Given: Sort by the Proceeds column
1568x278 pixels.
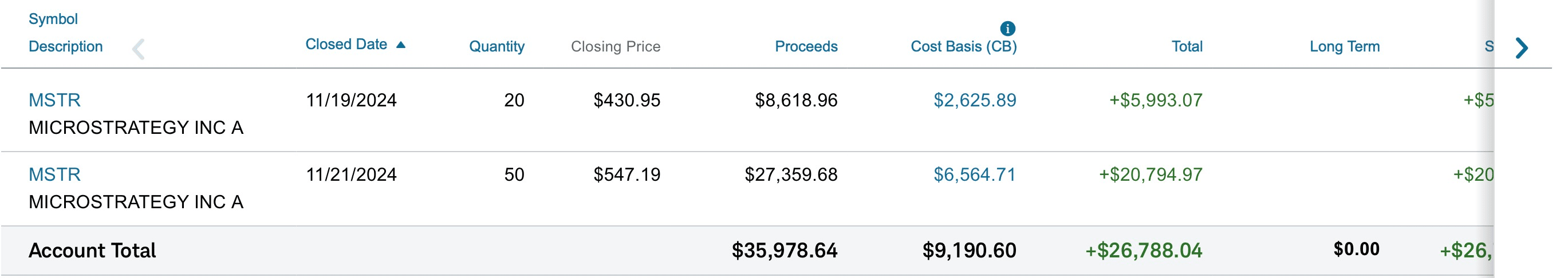Looking at the screenshot, I should (805, 47).
